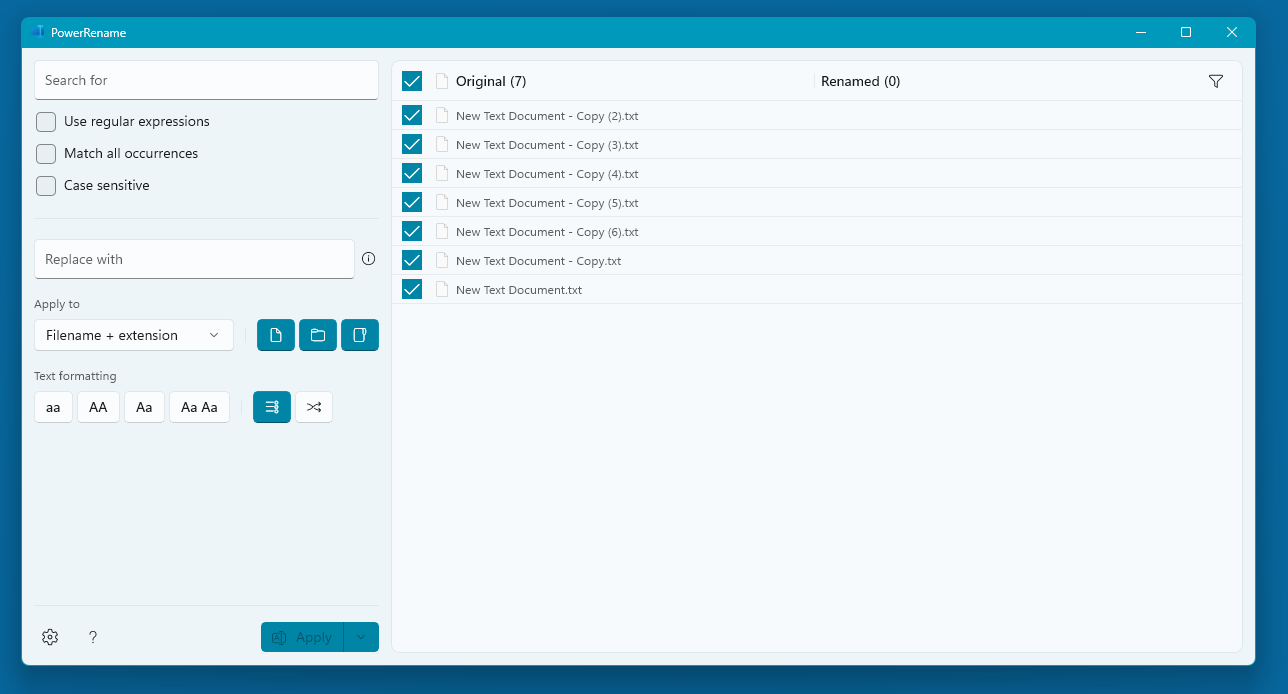Click the 'Aa Aa' capitalize words button
Screen dimensions: 1288x694
pos(199,407)
